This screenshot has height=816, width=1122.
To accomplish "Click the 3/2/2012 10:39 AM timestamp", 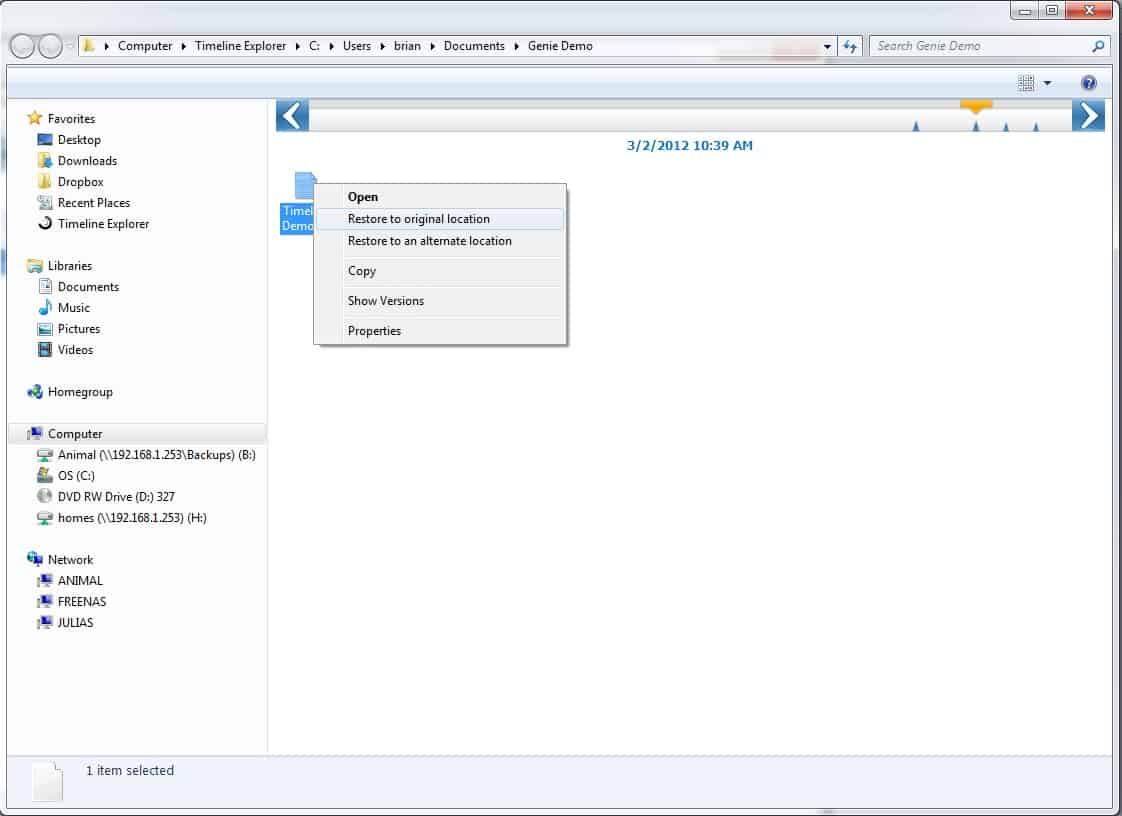I will [689, 145].
